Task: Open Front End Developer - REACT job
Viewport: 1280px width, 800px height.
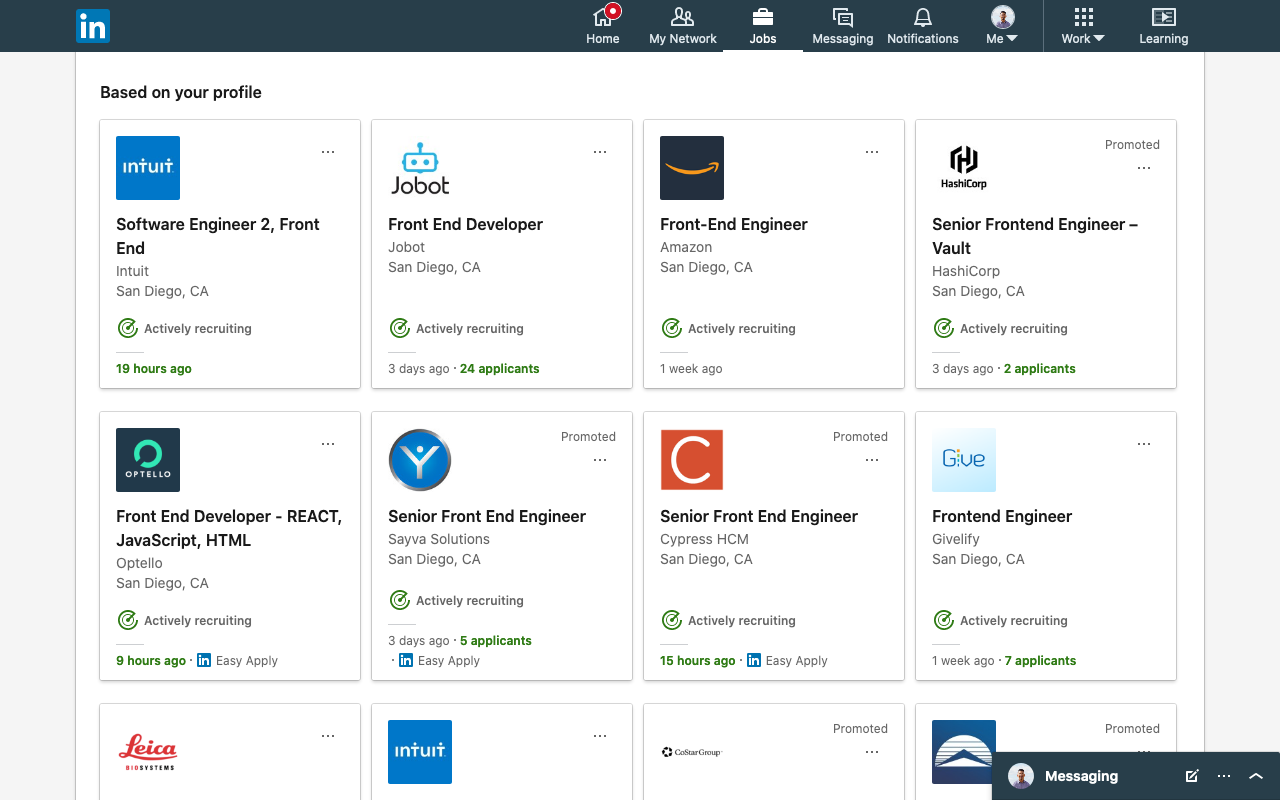Action: [229, 528]
